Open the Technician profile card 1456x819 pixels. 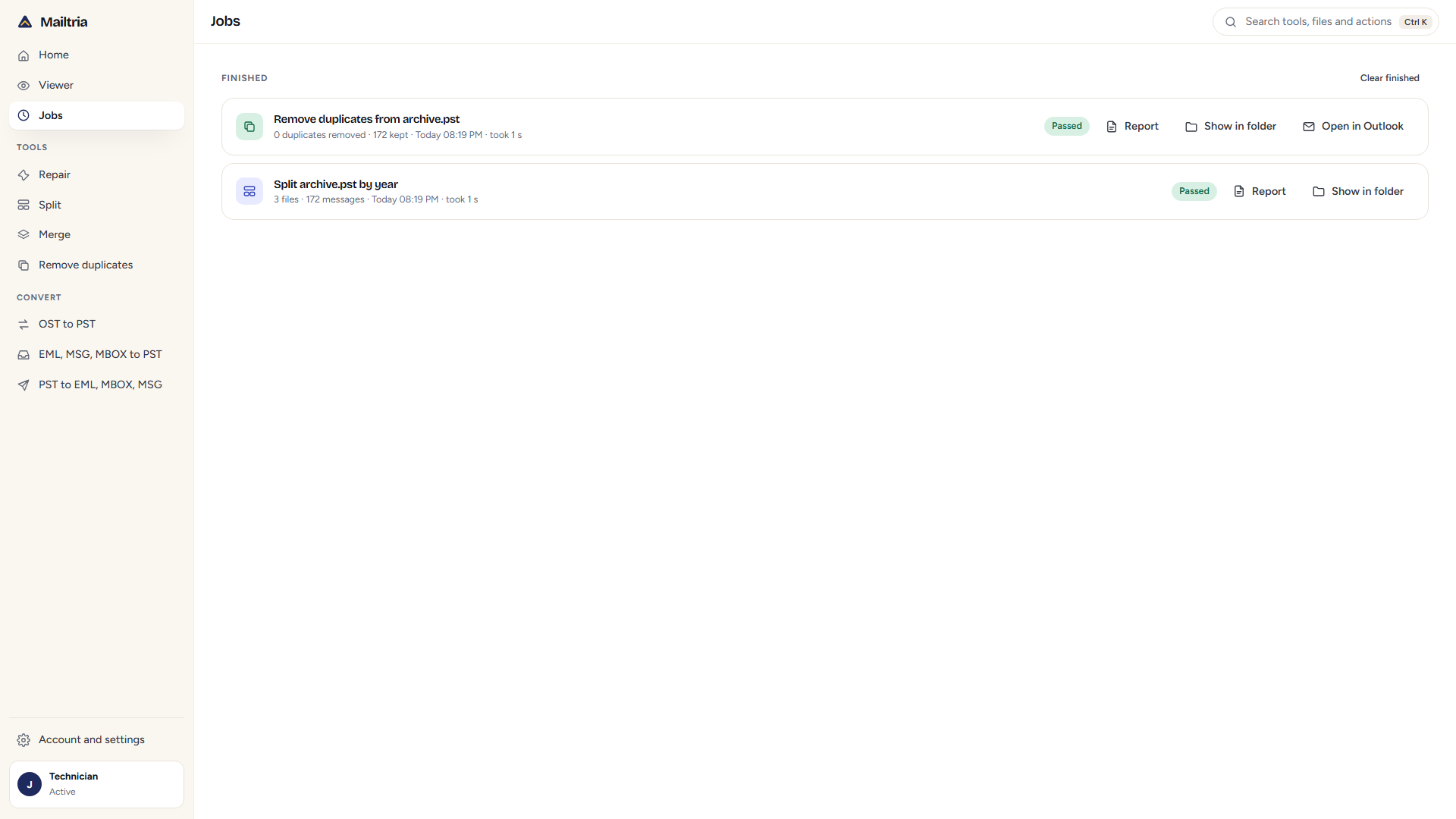coord(96,784)
